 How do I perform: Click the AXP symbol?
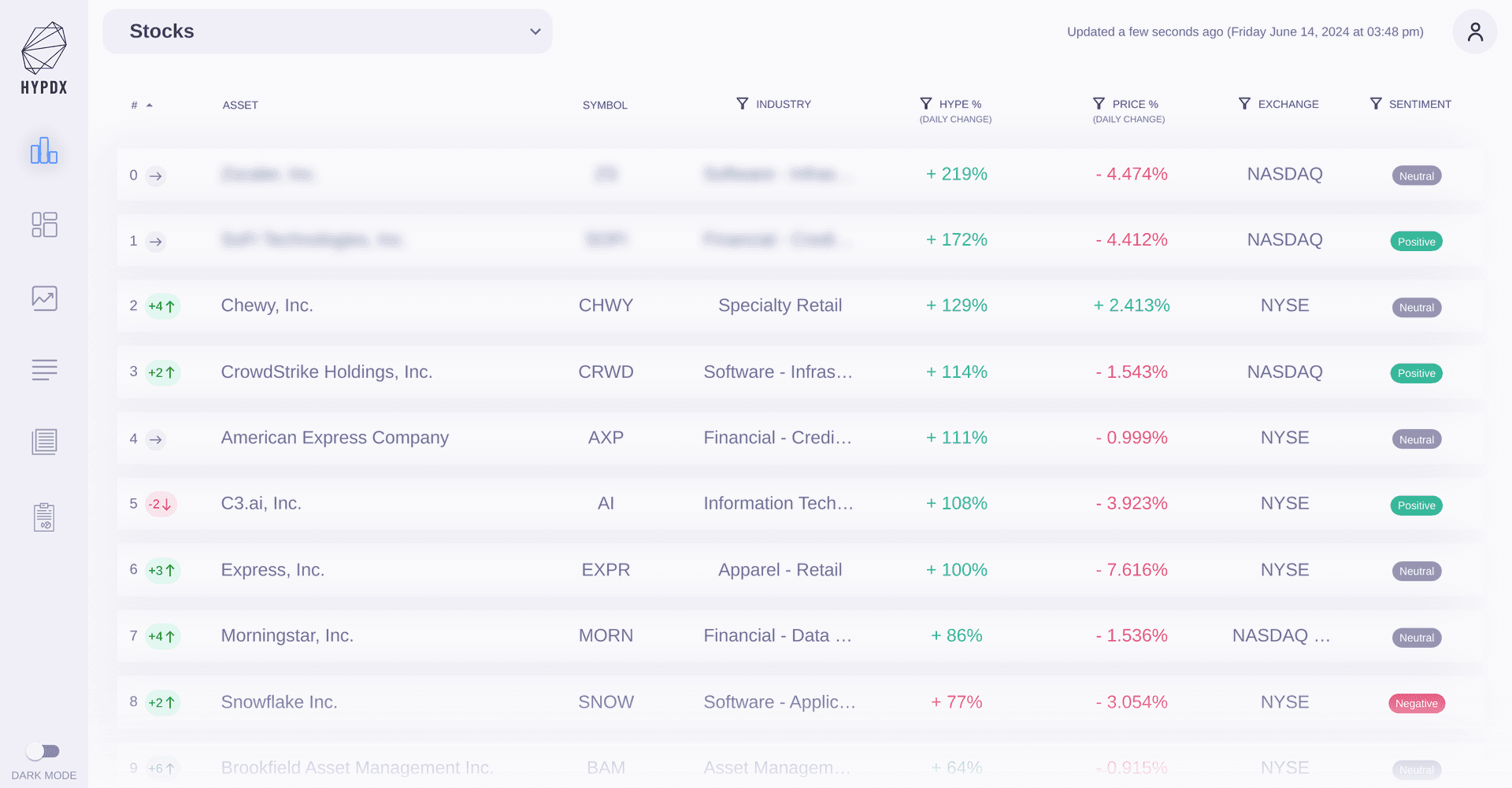tap(606, 438)
